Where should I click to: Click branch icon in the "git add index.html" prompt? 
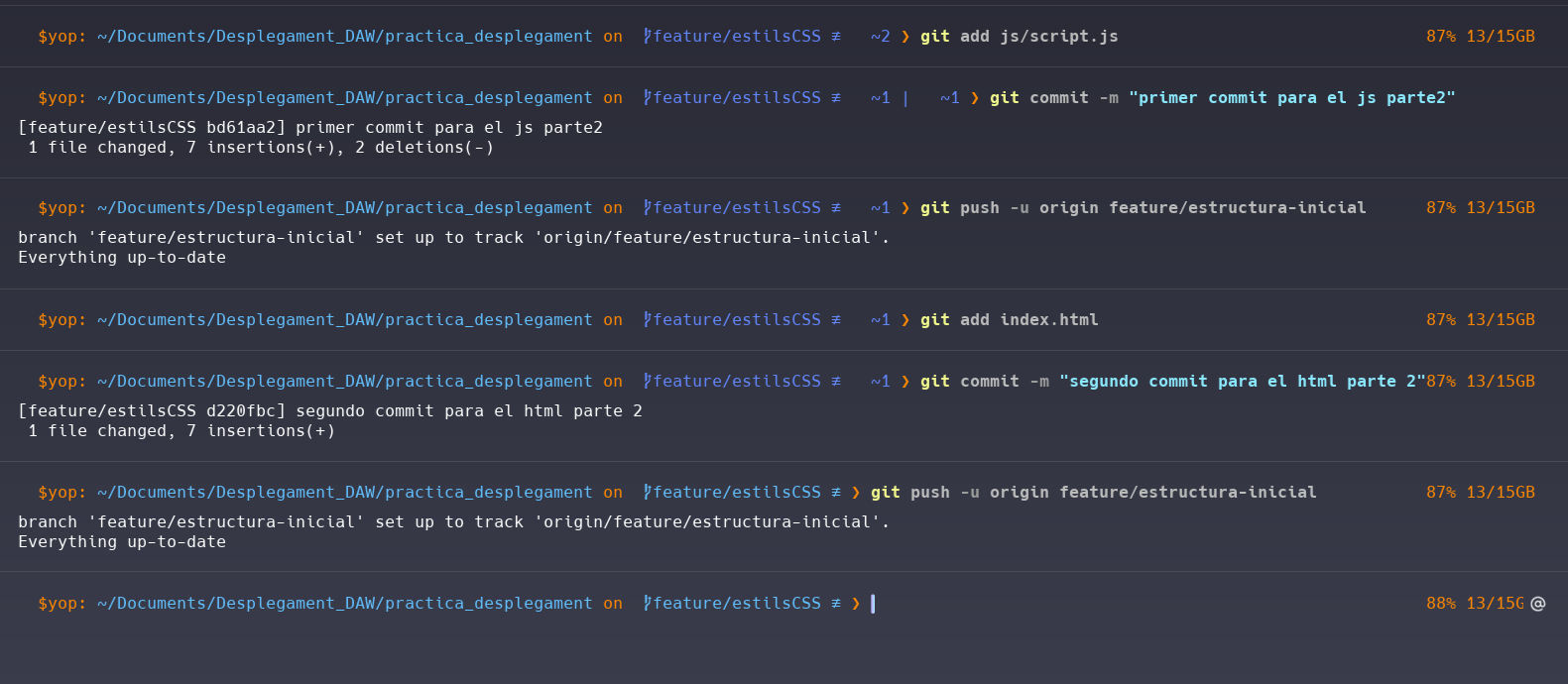click(647, 320)
